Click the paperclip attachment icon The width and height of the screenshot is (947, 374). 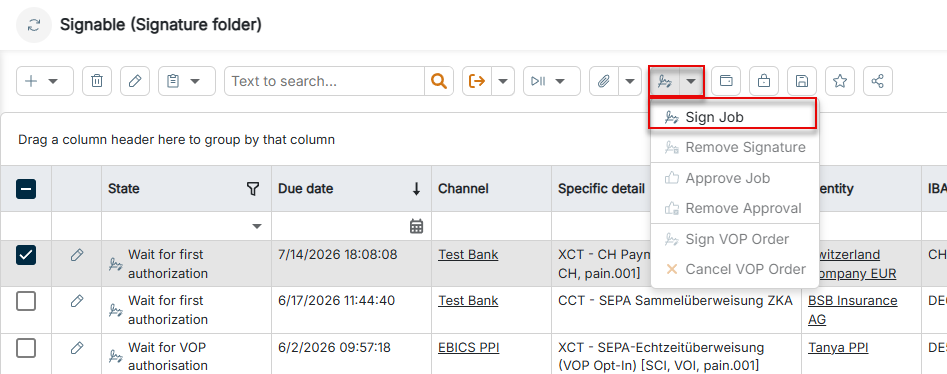[x=603, y=81]
